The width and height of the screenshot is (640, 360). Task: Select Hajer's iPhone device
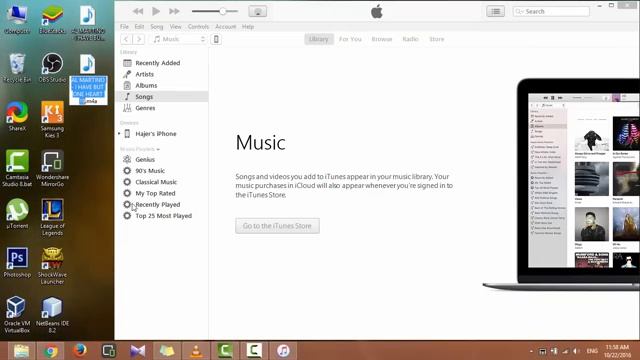156,134
